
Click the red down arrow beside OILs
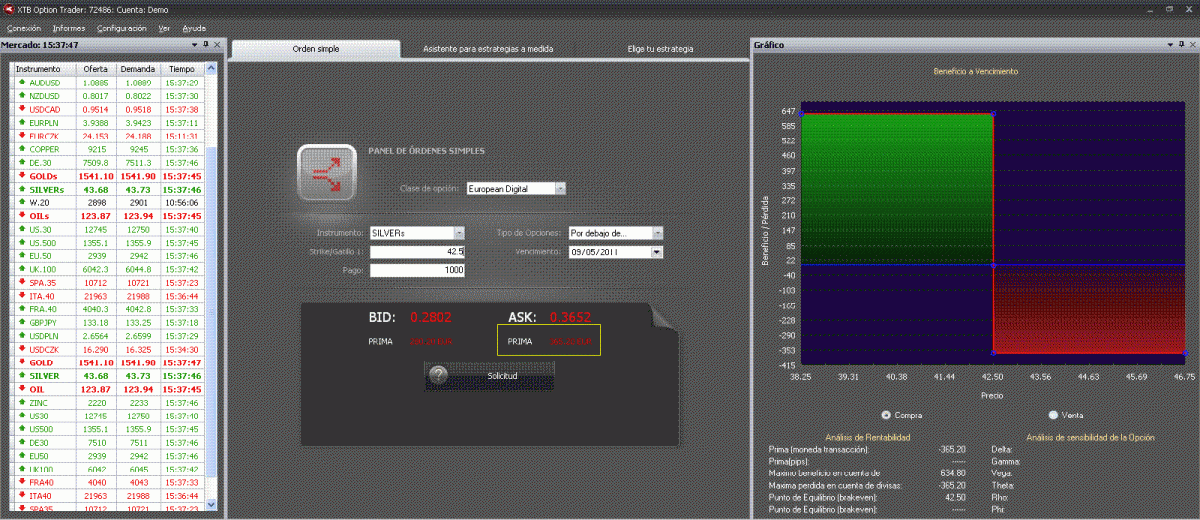pos(21,215)
